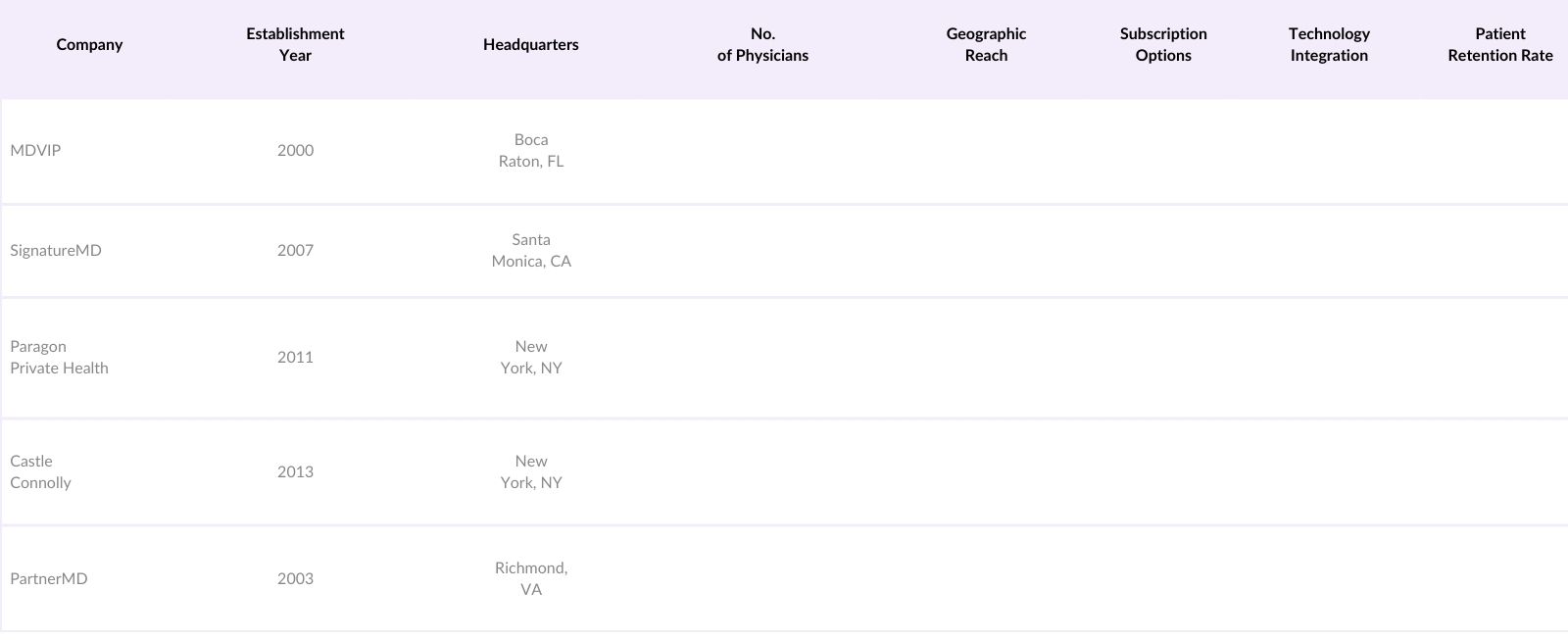The image size is (1568, 640).
Task: Click the Headquarters column header
Action: [x=530, y=45]
